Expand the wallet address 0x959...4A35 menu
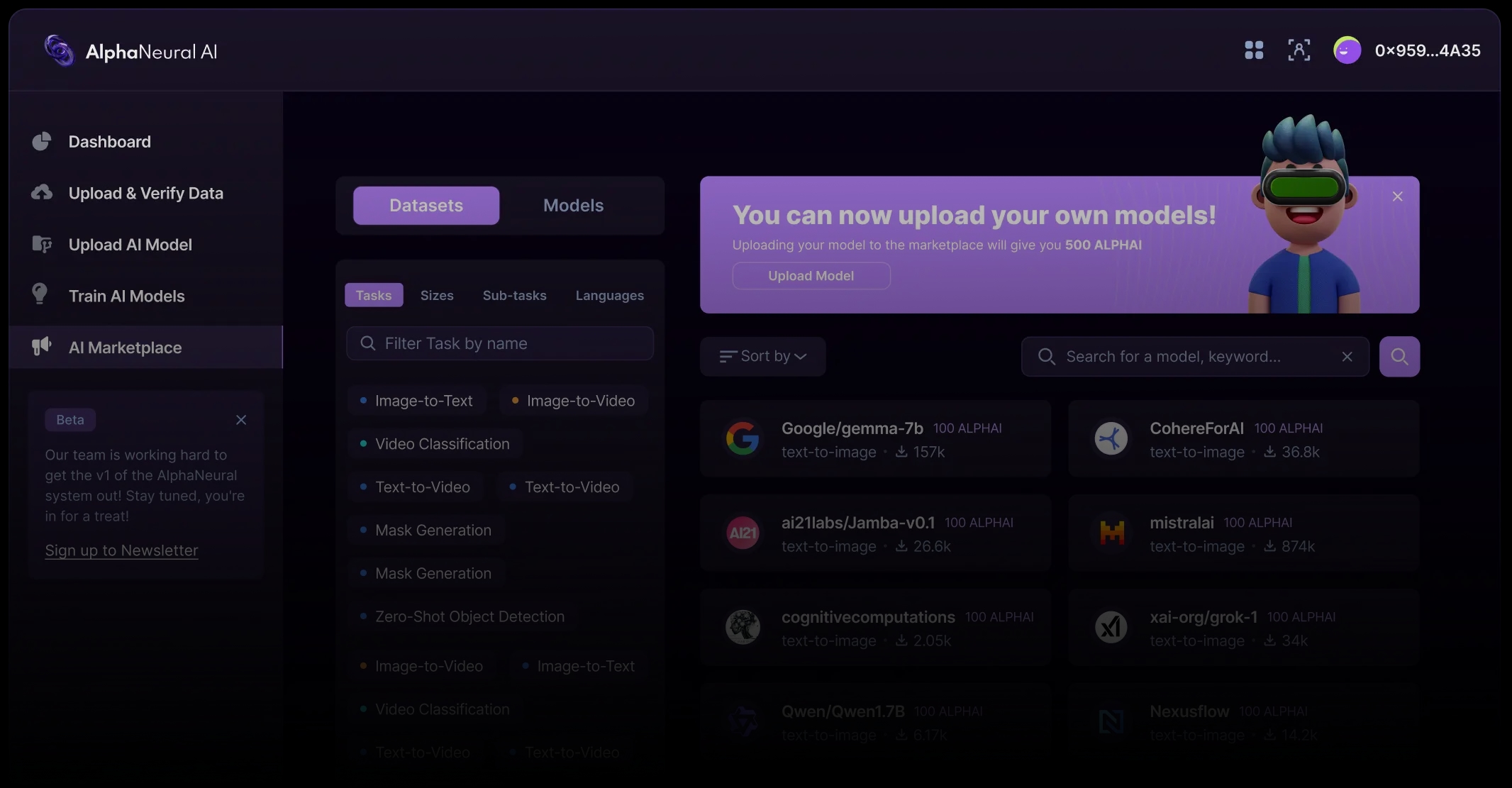 pyautogui.click(x=1428, y=50)
